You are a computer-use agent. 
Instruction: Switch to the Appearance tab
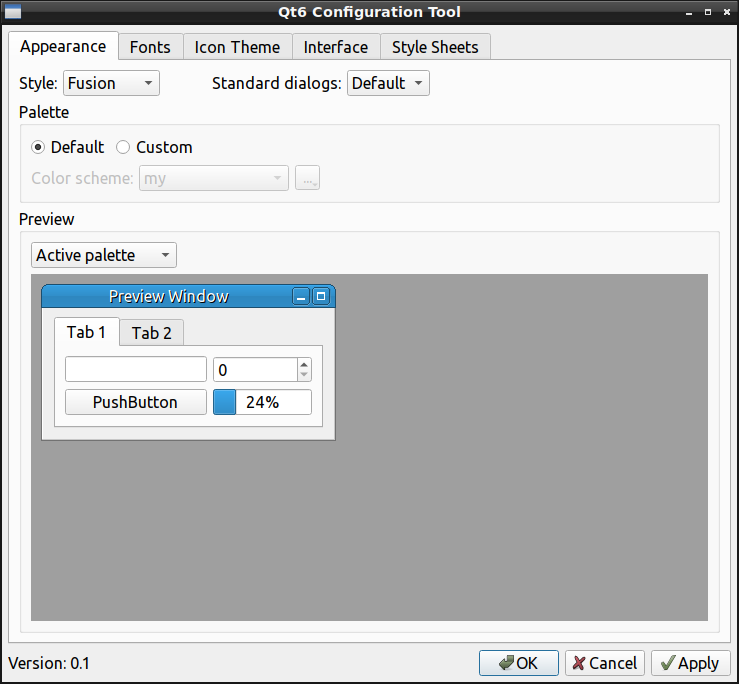(63, 46)
